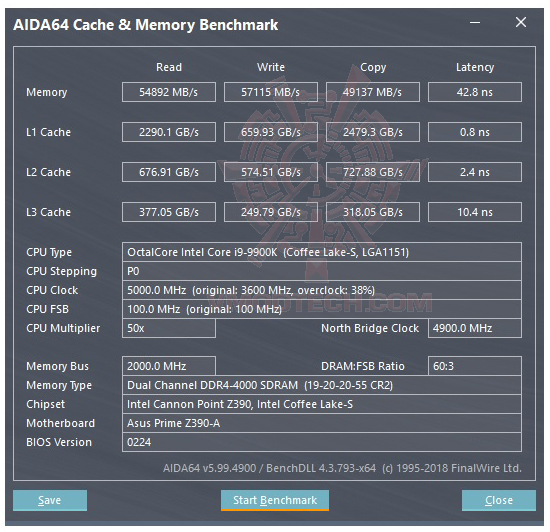Click the Memory Bus label

pos(57,366)
